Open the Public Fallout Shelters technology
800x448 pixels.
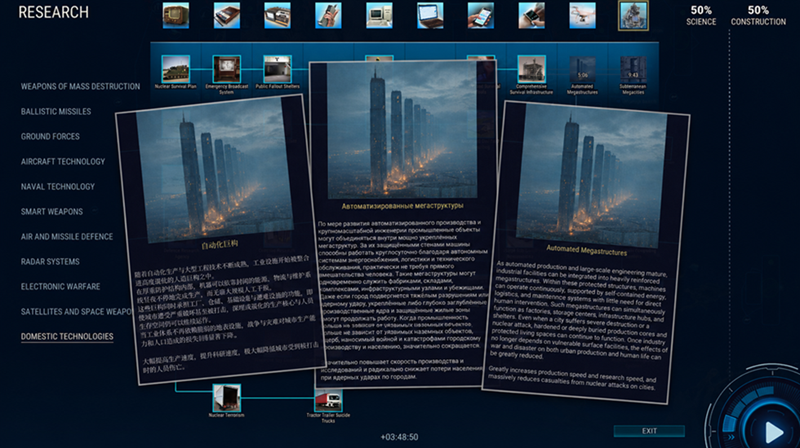[278, 69]
